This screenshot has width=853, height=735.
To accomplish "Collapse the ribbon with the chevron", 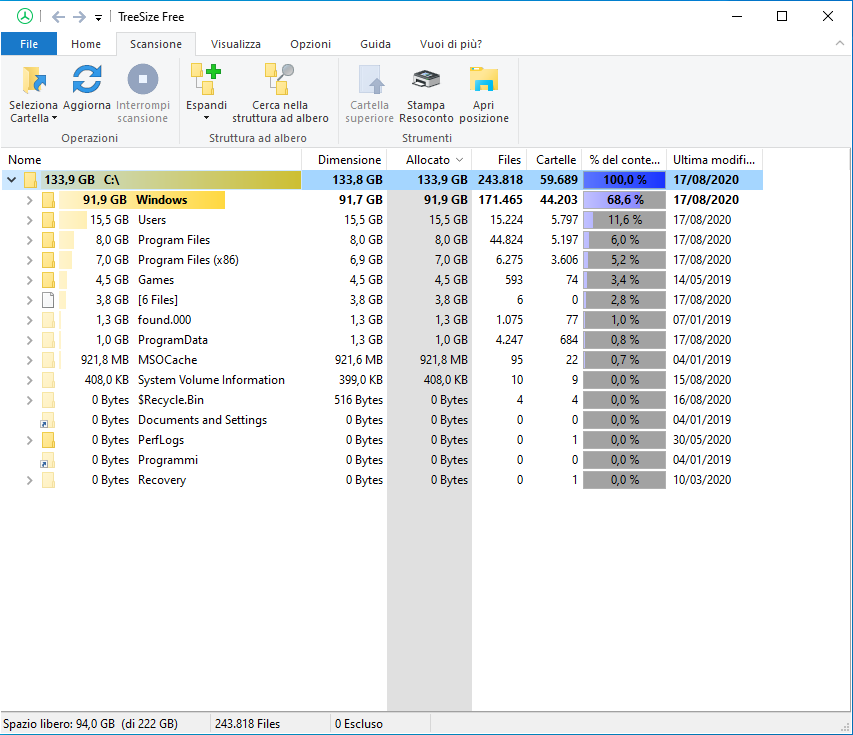I will pos(840,44).
